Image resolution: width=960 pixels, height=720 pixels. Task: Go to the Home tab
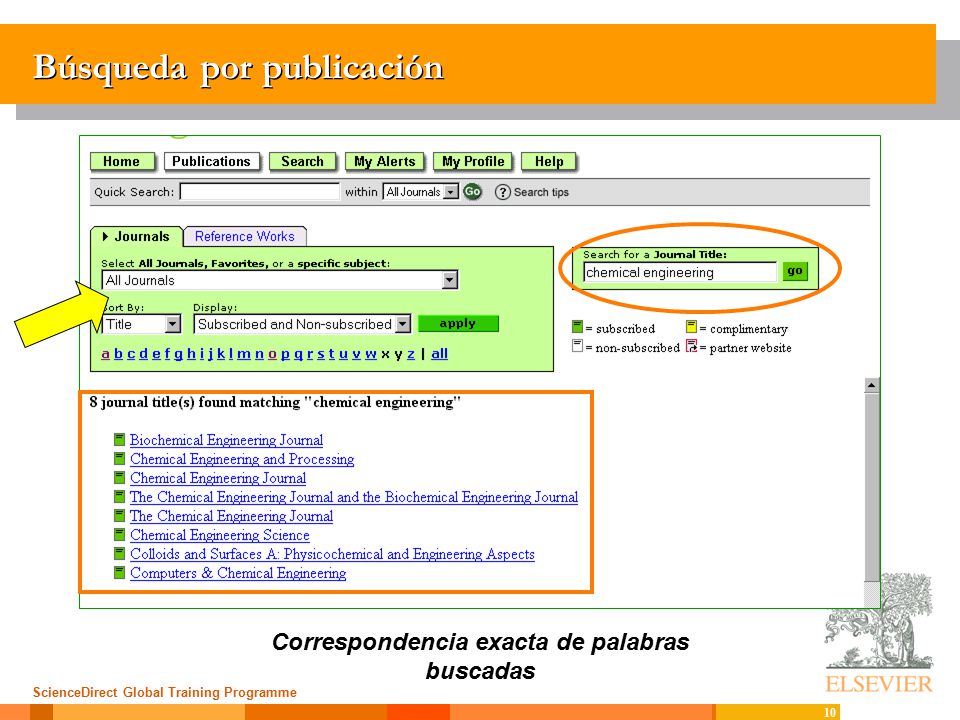(121, 162)
